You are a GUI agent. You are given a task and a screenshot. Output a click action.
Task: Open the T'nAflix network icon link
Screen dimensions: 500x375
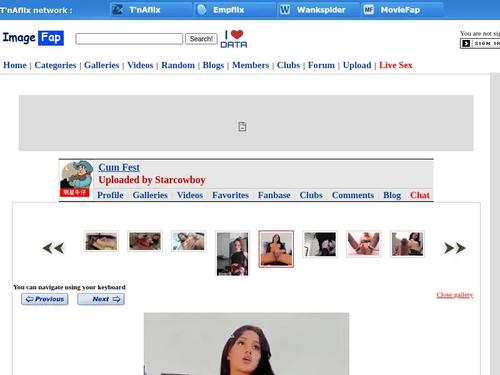(x=117, y=10)
